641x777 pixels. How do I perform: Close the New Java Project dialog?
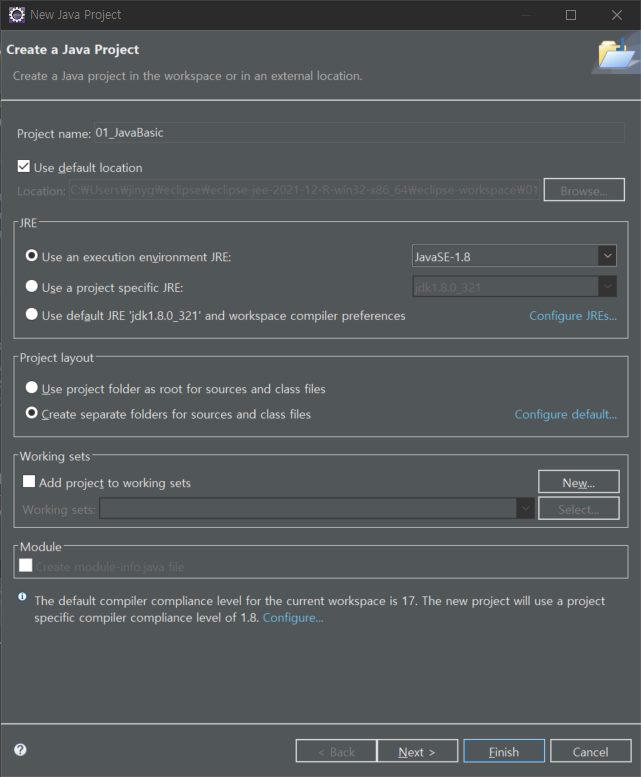point(617,15)
